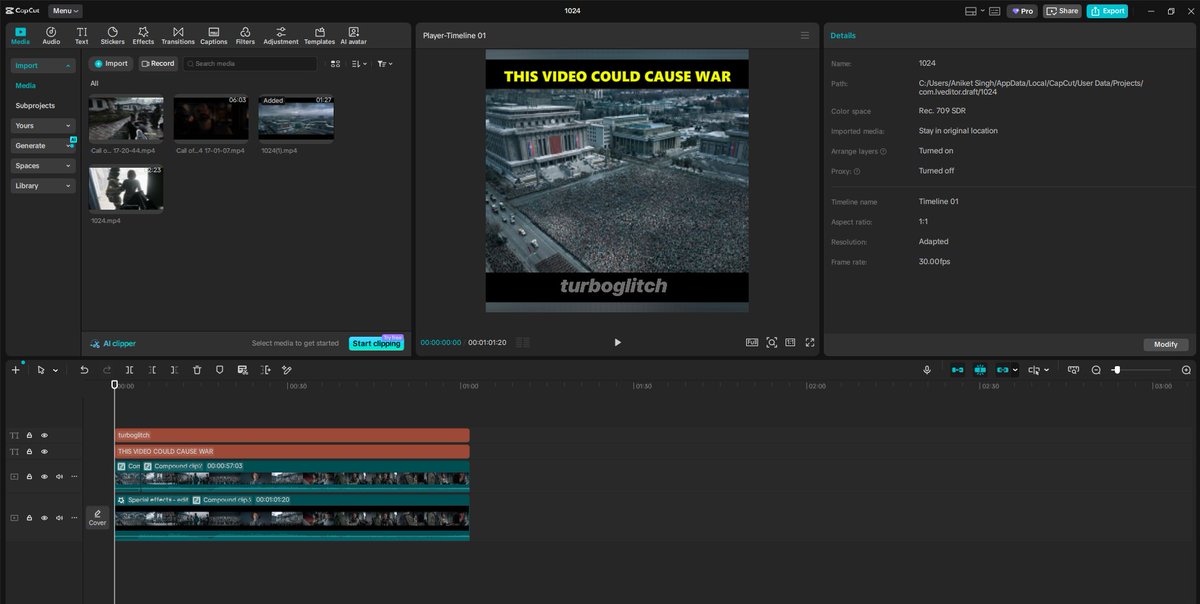1200x604 pixels.
Task: Click the Split clip tool icon
Action: click(x=129, y=370)
